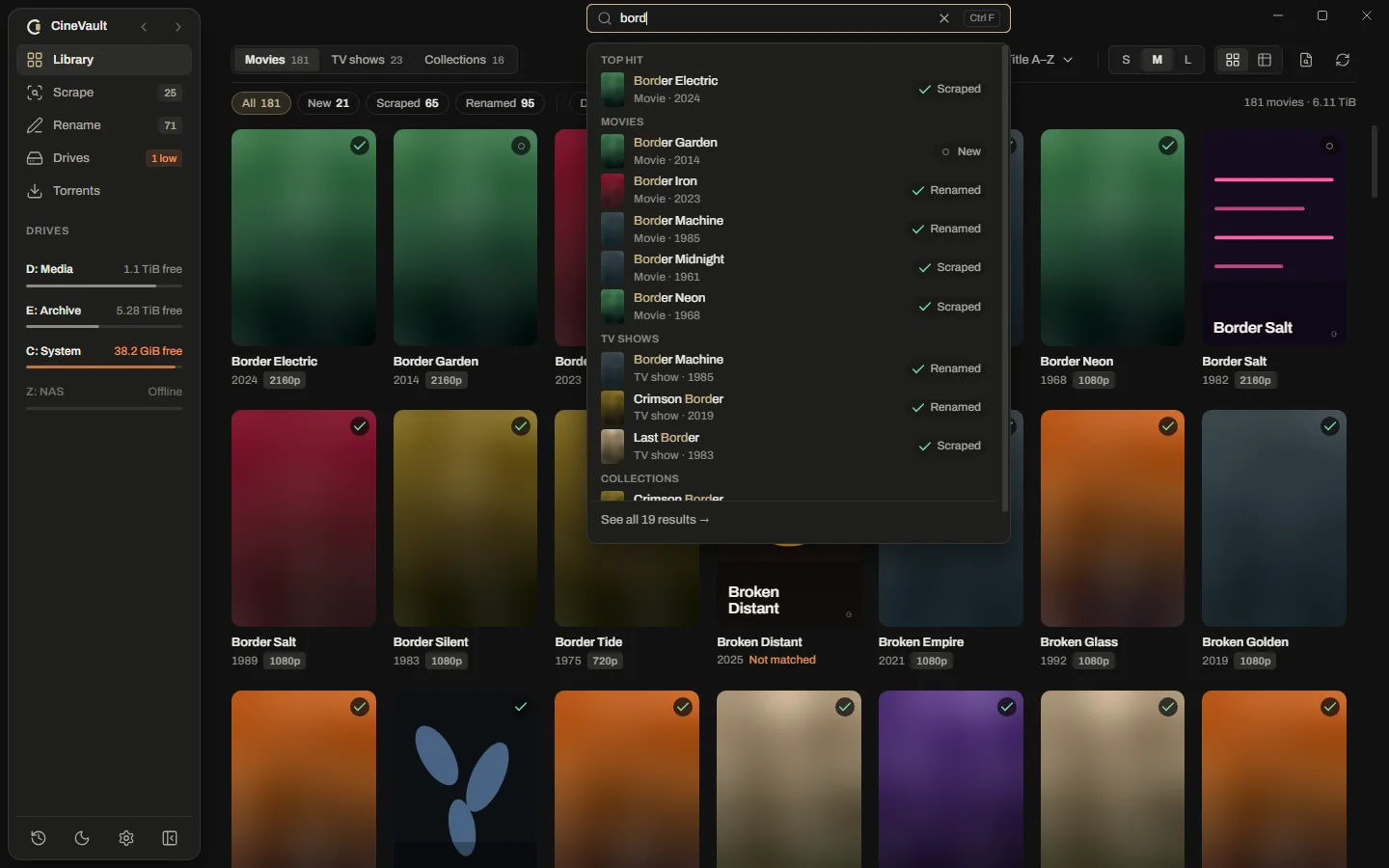Toggle the All 181 filter chip

[x=261, y=103]
